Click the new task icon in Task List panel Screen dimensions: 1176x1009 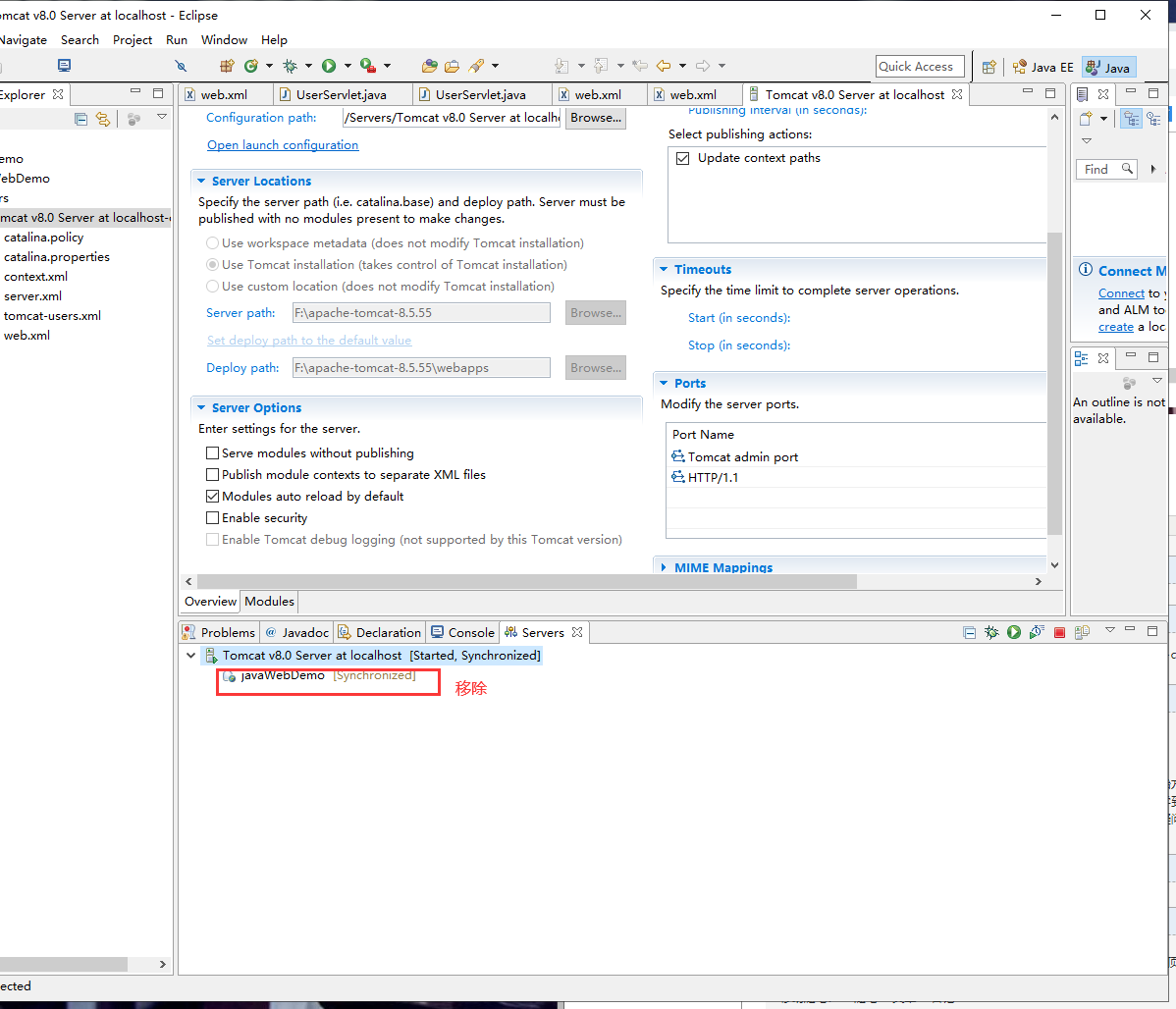(x=1086, y=119)
